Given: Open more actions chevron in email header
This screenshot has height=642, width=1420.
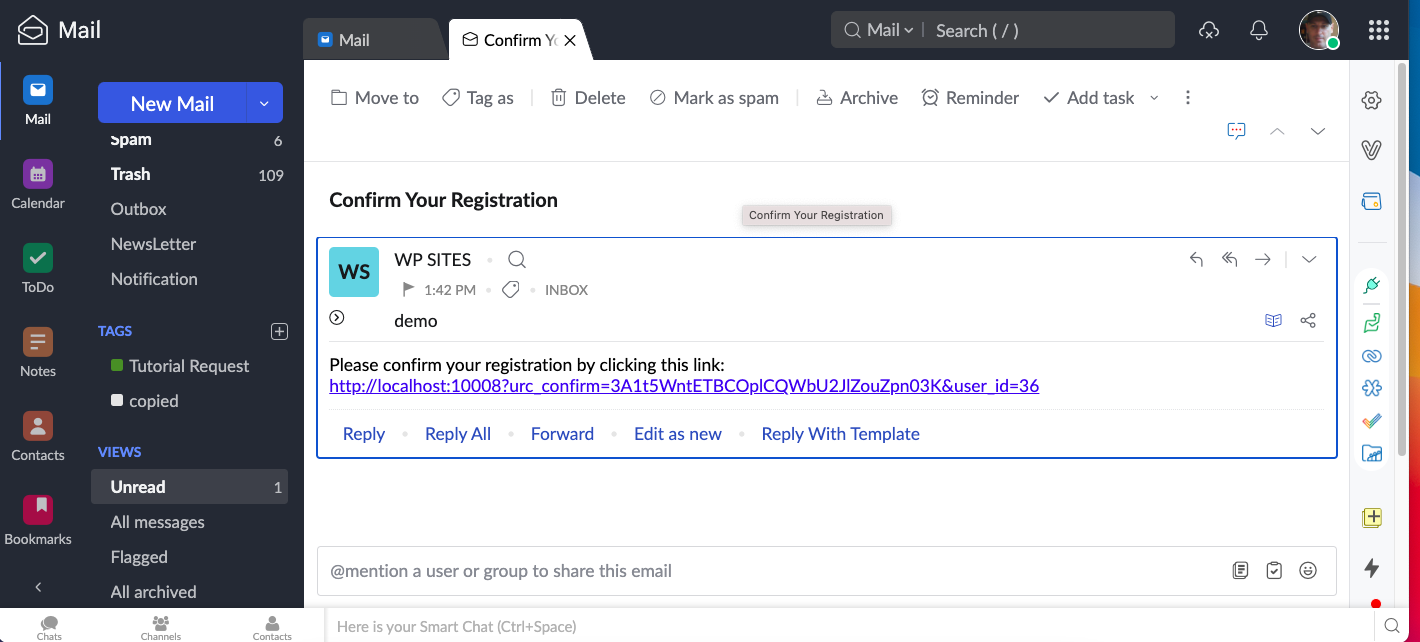Looking at the screenshot, I should click(1309, 260).
